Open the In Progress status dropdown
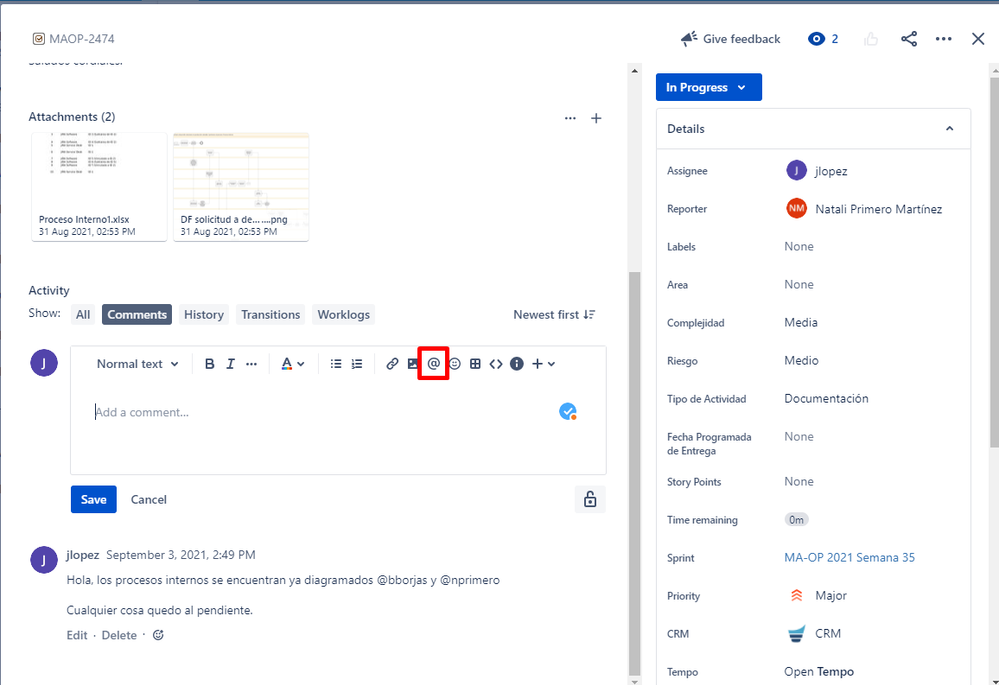The width and height of the screenshot is (999, 685). [x=708, y=87]
